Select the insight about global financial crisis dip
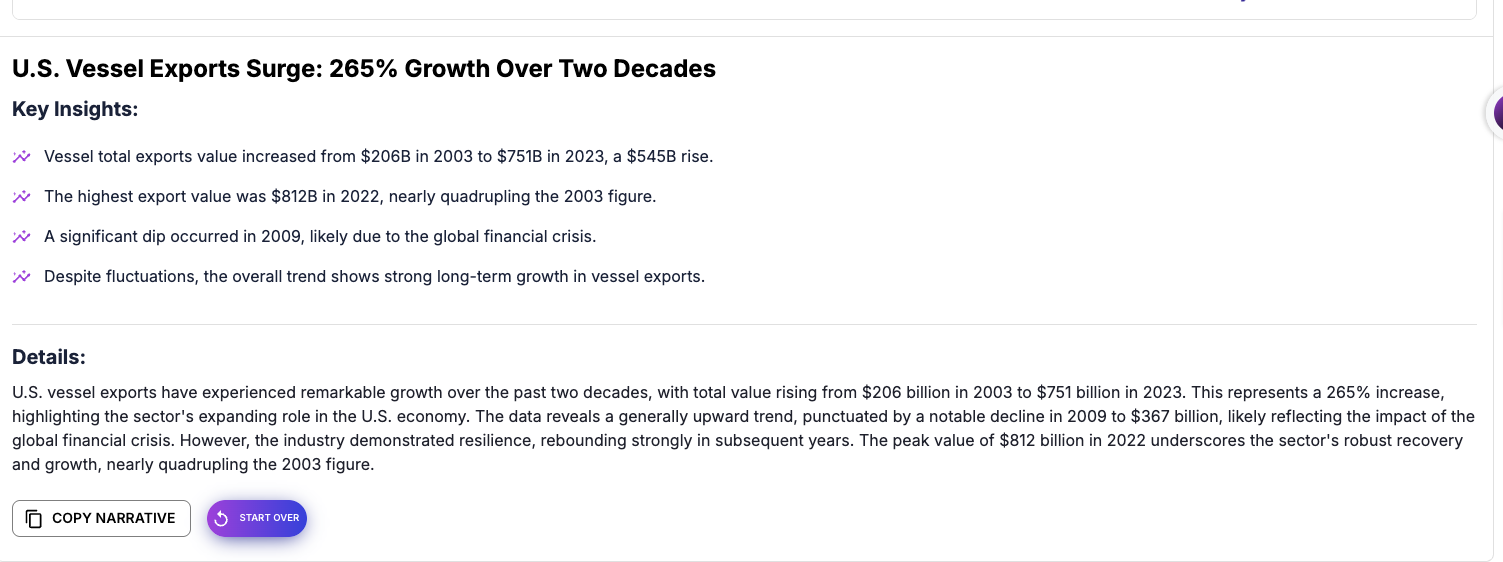Screen dimensions: 1503x562 [320, 237]
